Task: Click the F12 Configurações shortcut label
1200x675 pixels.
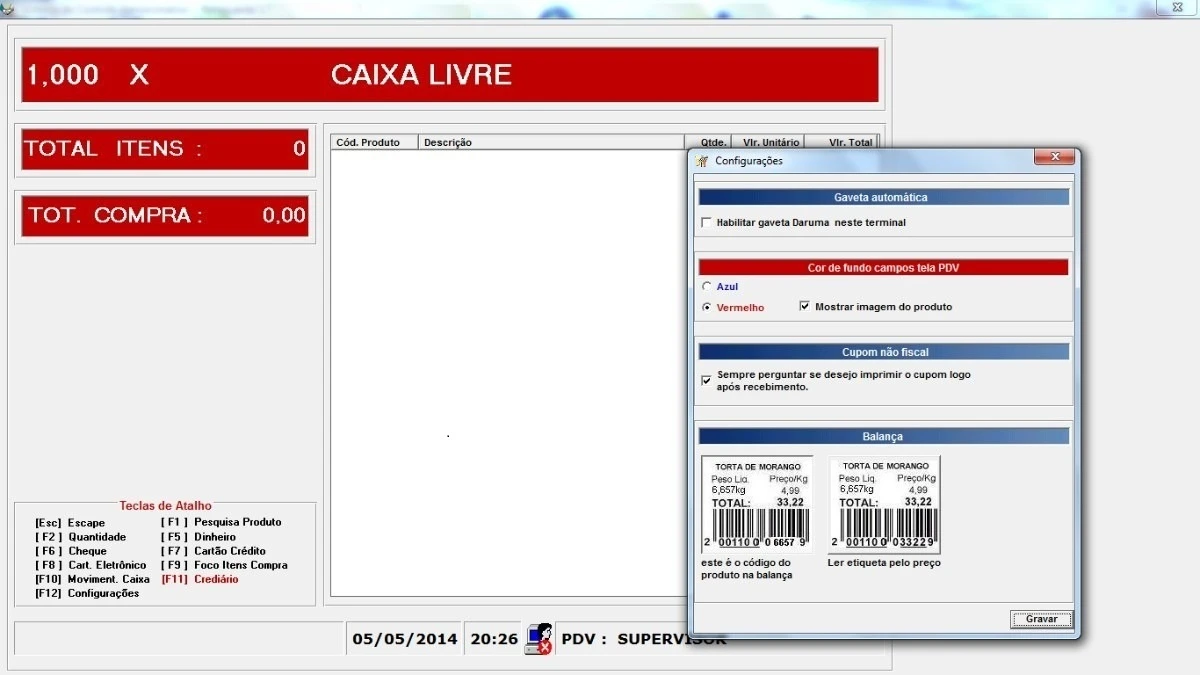Action: click(x=87, y=593)
